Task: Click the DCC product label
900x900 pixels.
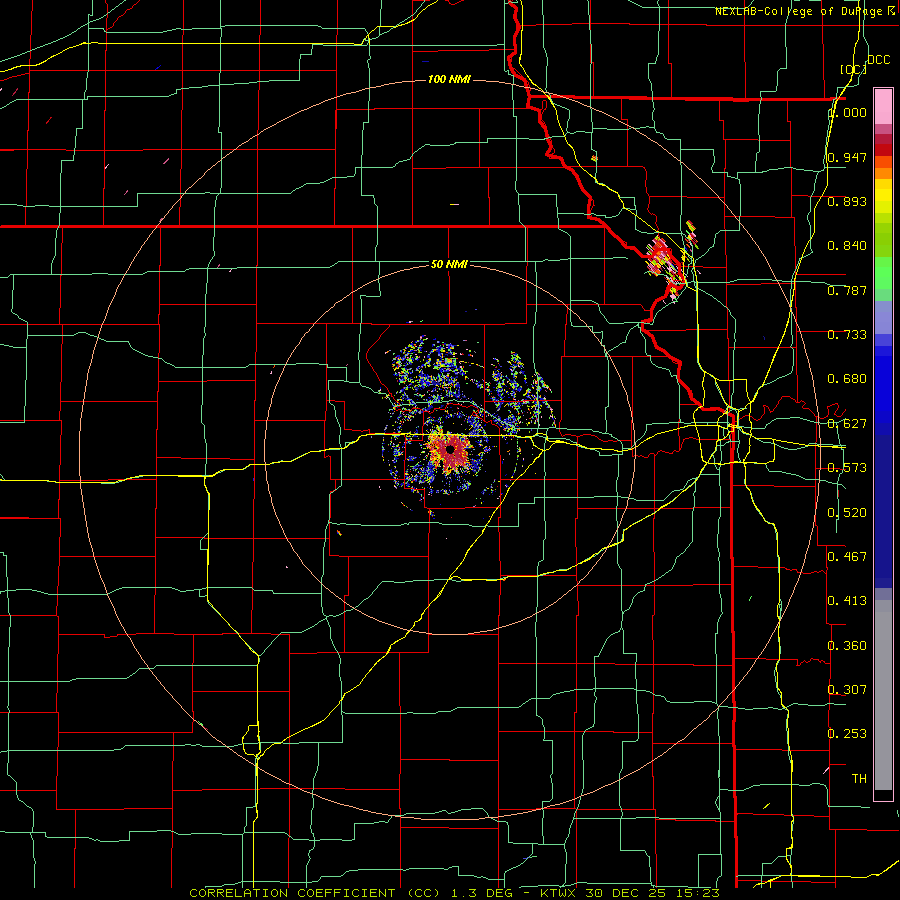Action: tap(878, 60)
